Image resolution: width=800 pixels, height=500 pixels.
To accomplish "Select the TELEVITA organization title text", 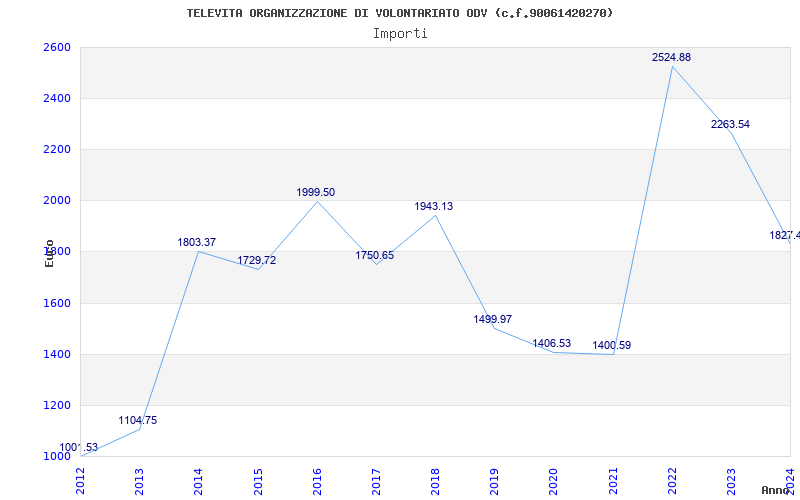I will [400, 13].
